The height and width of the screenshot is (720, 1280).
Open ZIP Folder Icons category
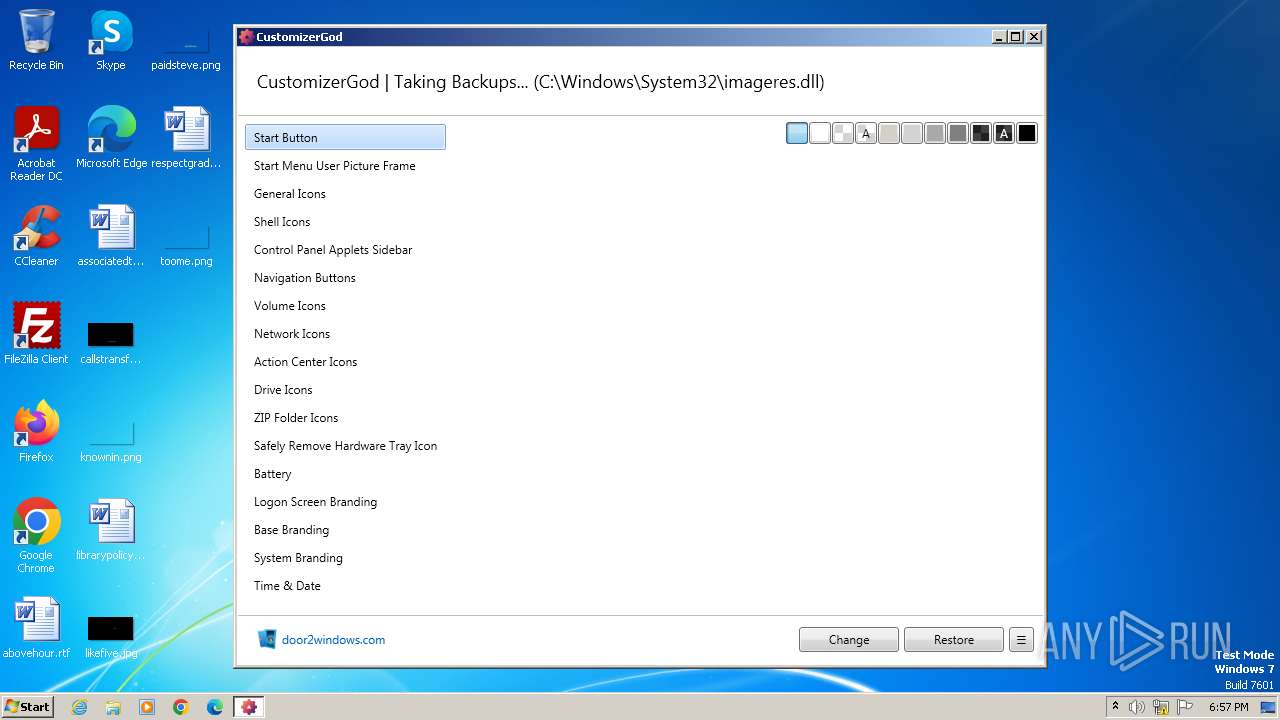tap(345, 418)
